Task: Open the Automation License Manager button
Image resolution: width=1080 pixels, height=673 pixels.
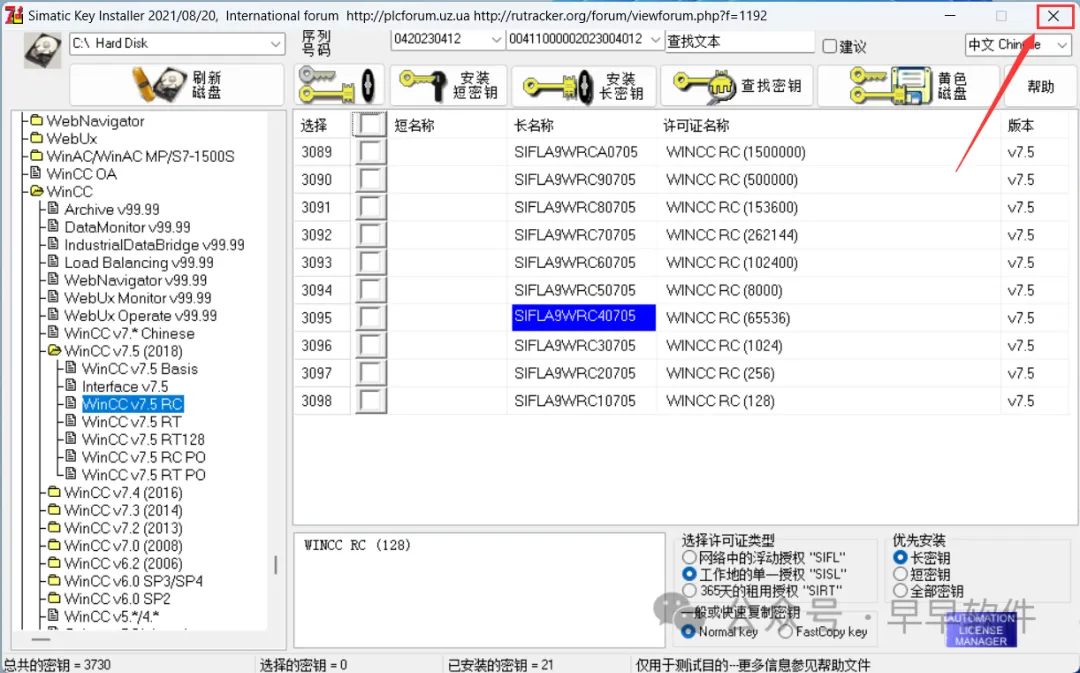Action: coord(981,630)
